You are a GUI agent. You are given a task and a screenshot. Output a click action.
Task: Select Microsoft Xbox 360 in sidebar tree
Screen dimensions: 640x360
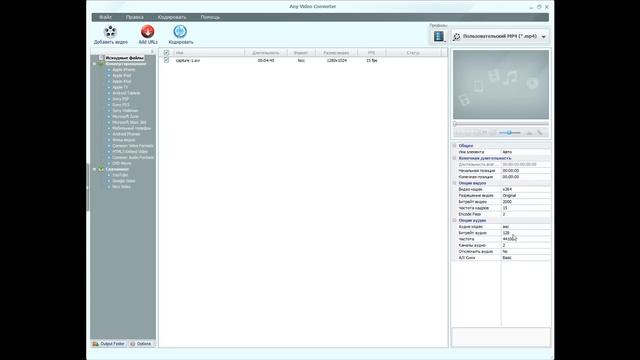click(x=129, y=122)
